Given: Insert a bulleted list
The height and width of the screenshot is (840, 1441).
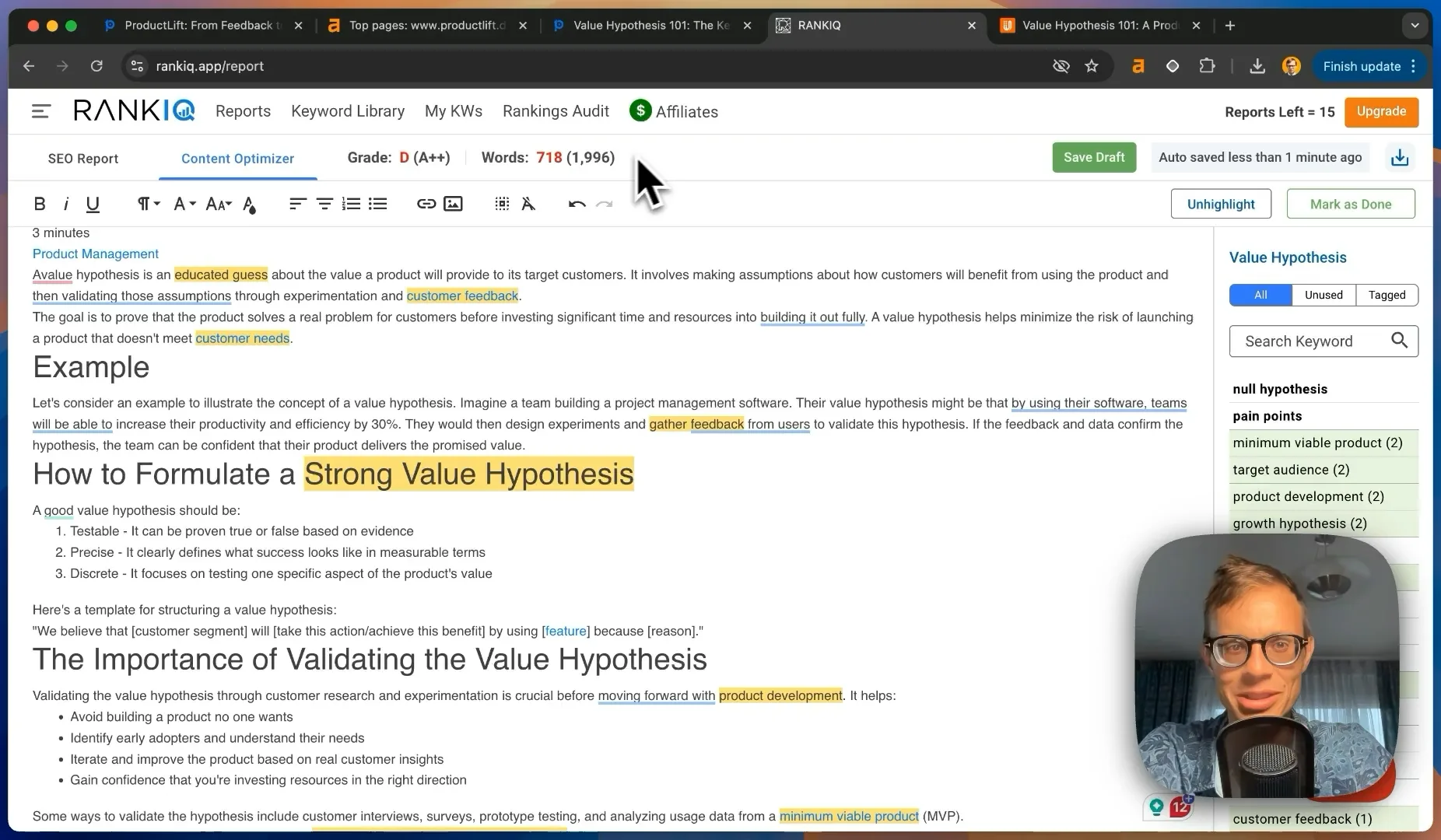Looking at the screenshot, I should [x=378, y=204].
